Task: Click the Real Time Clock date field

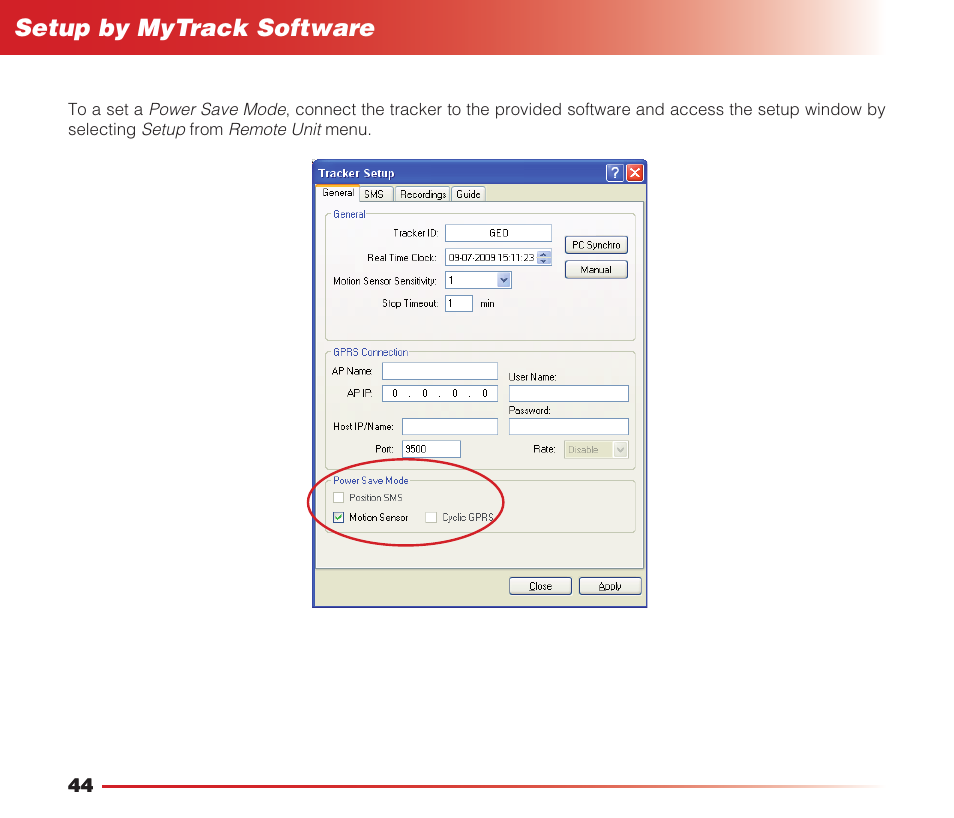Action: 491,257
